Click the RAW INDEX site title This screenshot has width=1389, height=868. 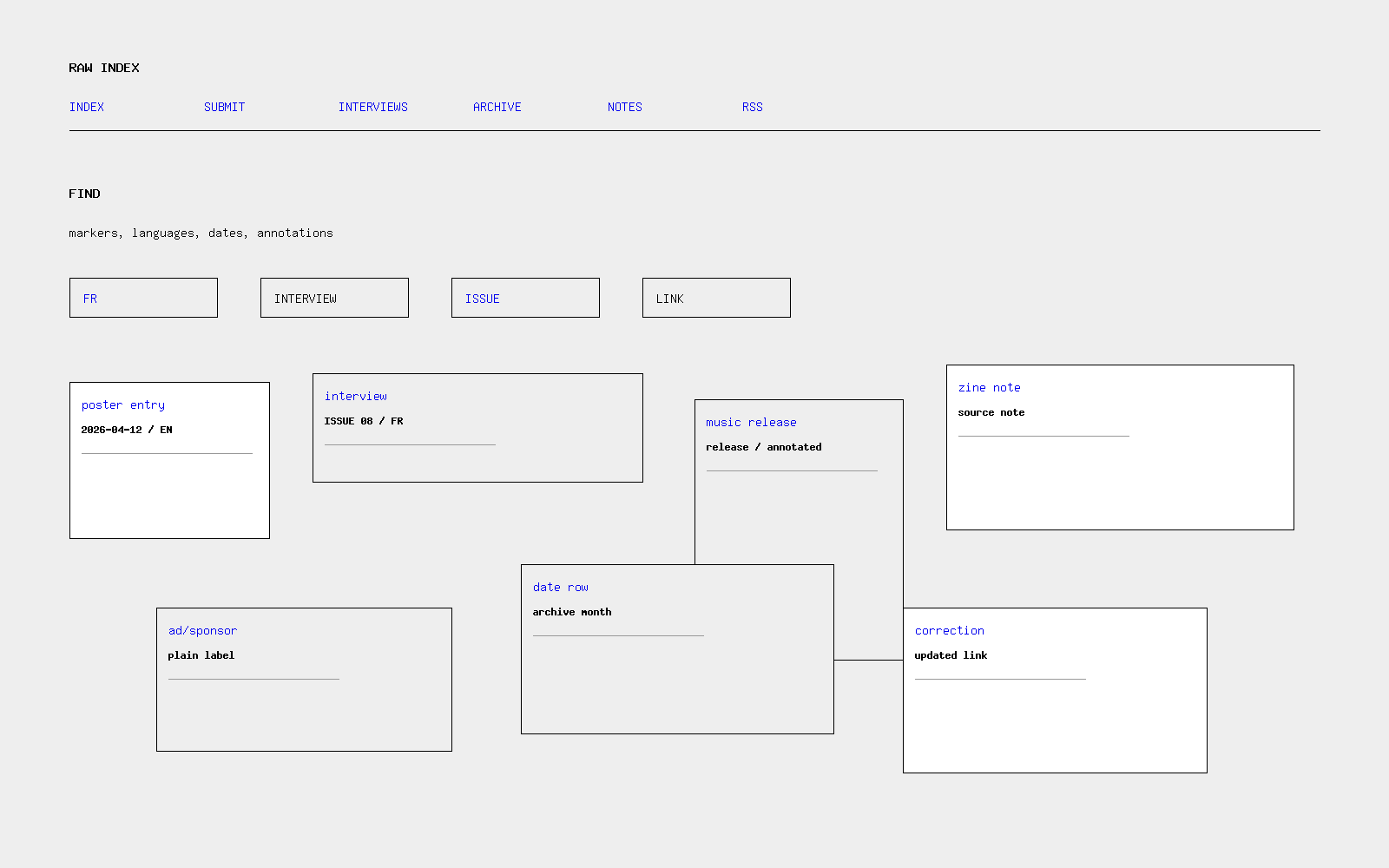click(104, 68)
